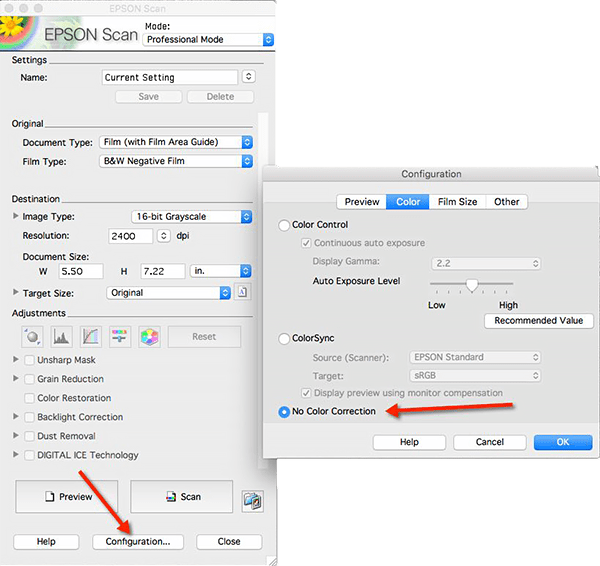
Task: Open the Source (Scanner) dropdown
Action: coord(475,357)
